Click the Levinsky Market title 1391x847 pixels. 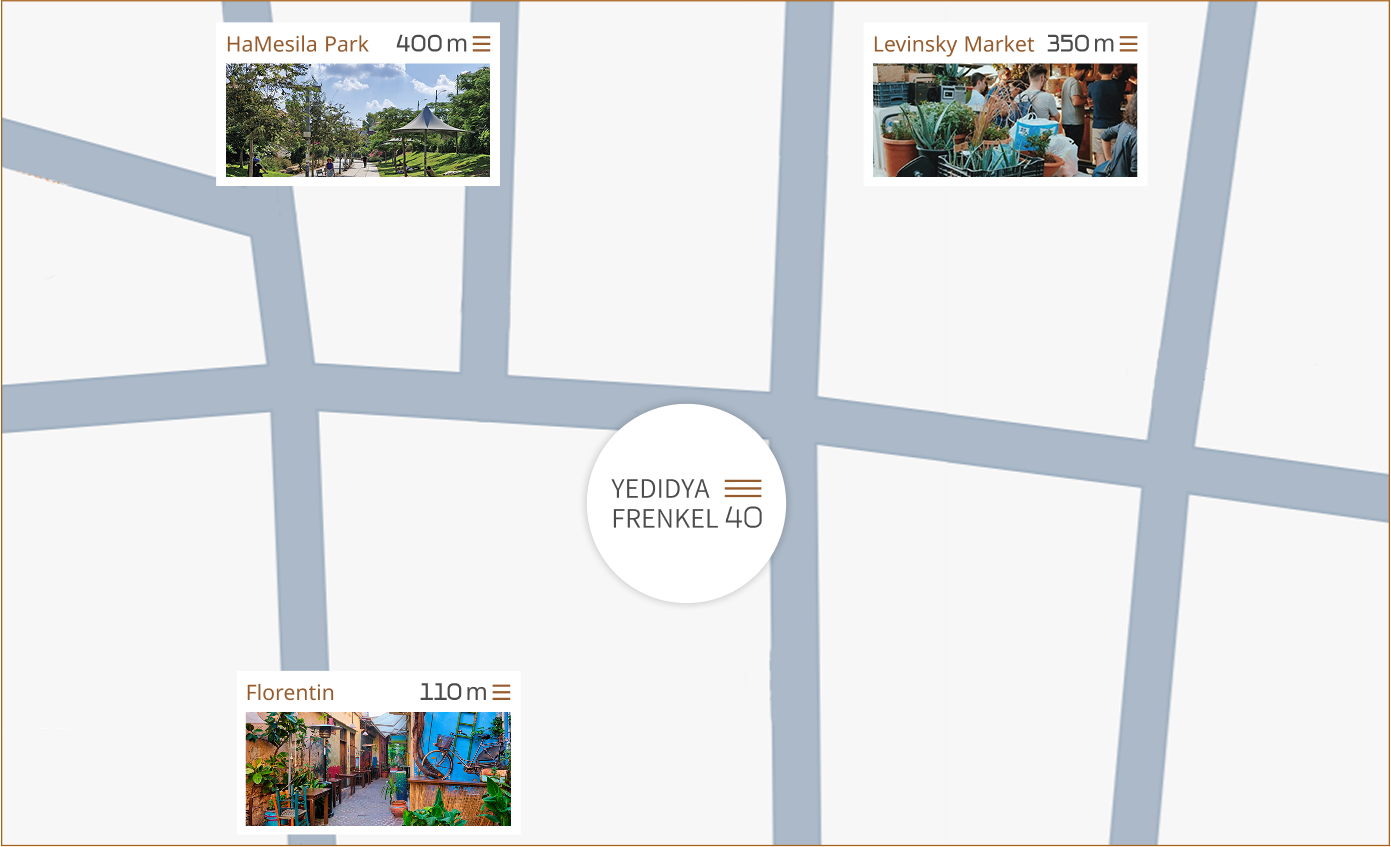953,44
